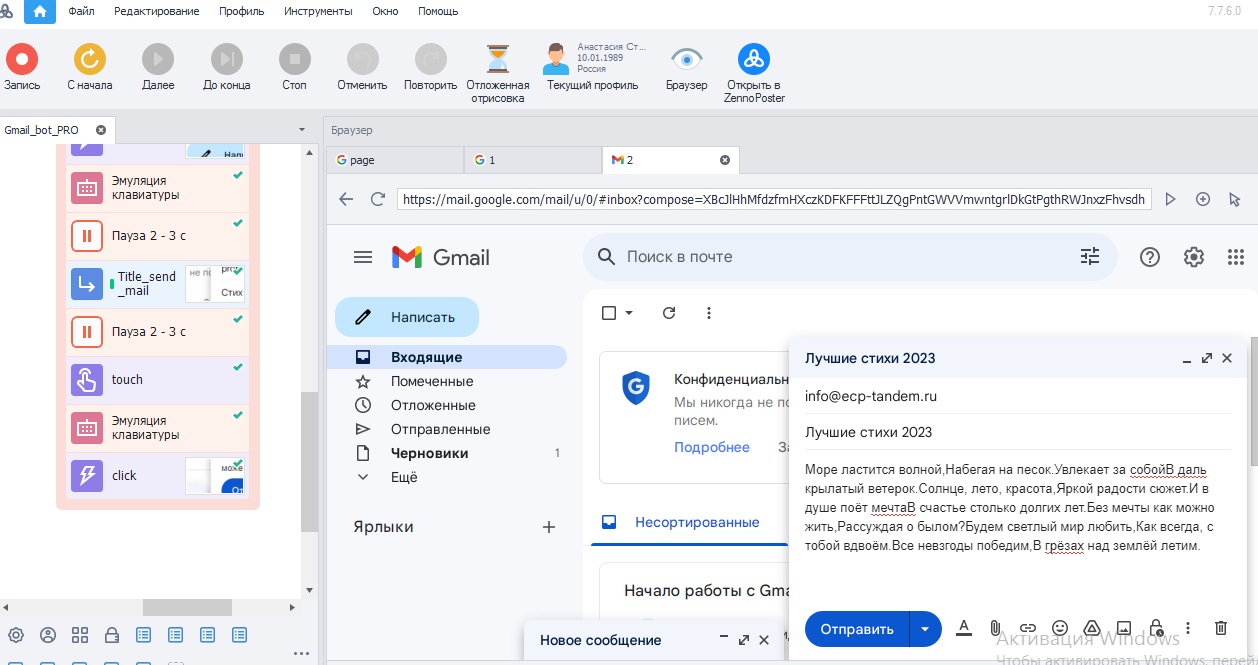Click the Браузер eye icon
This screenshot has width=1258, height=665.
pos(687,59)
